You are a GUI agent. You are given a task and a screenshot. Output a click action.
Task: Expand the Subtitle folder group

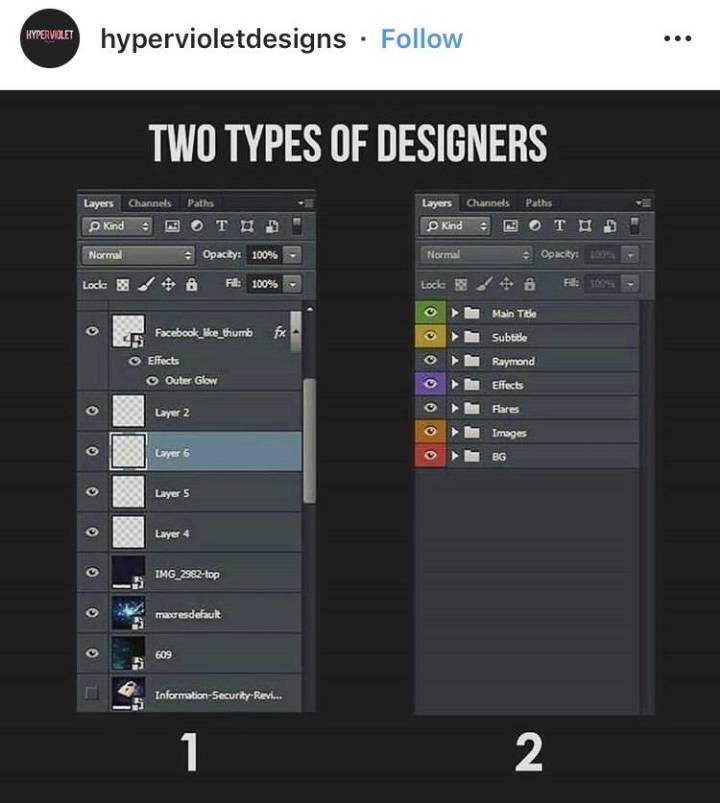tap(454, 336)
